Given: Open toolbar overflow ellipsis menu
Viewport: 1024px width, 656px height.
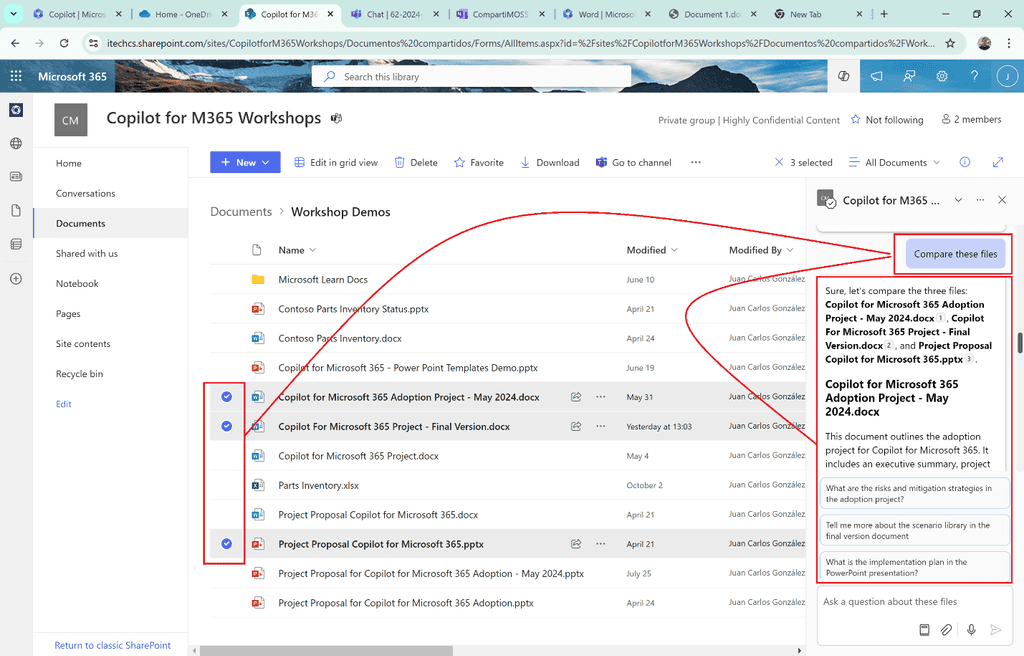Looking at the screenshot, I should pyautogui.click(x=696, y=162).
